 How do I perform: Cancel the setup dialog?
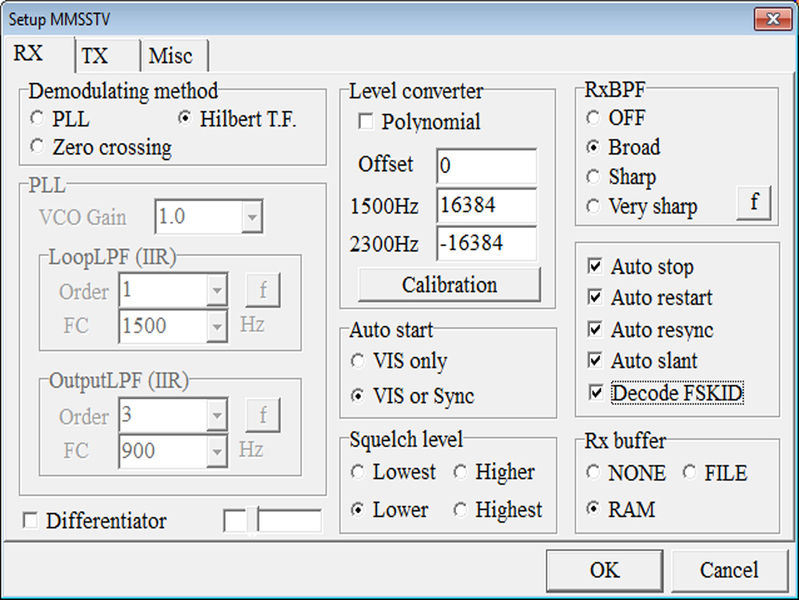click(729, 570)
